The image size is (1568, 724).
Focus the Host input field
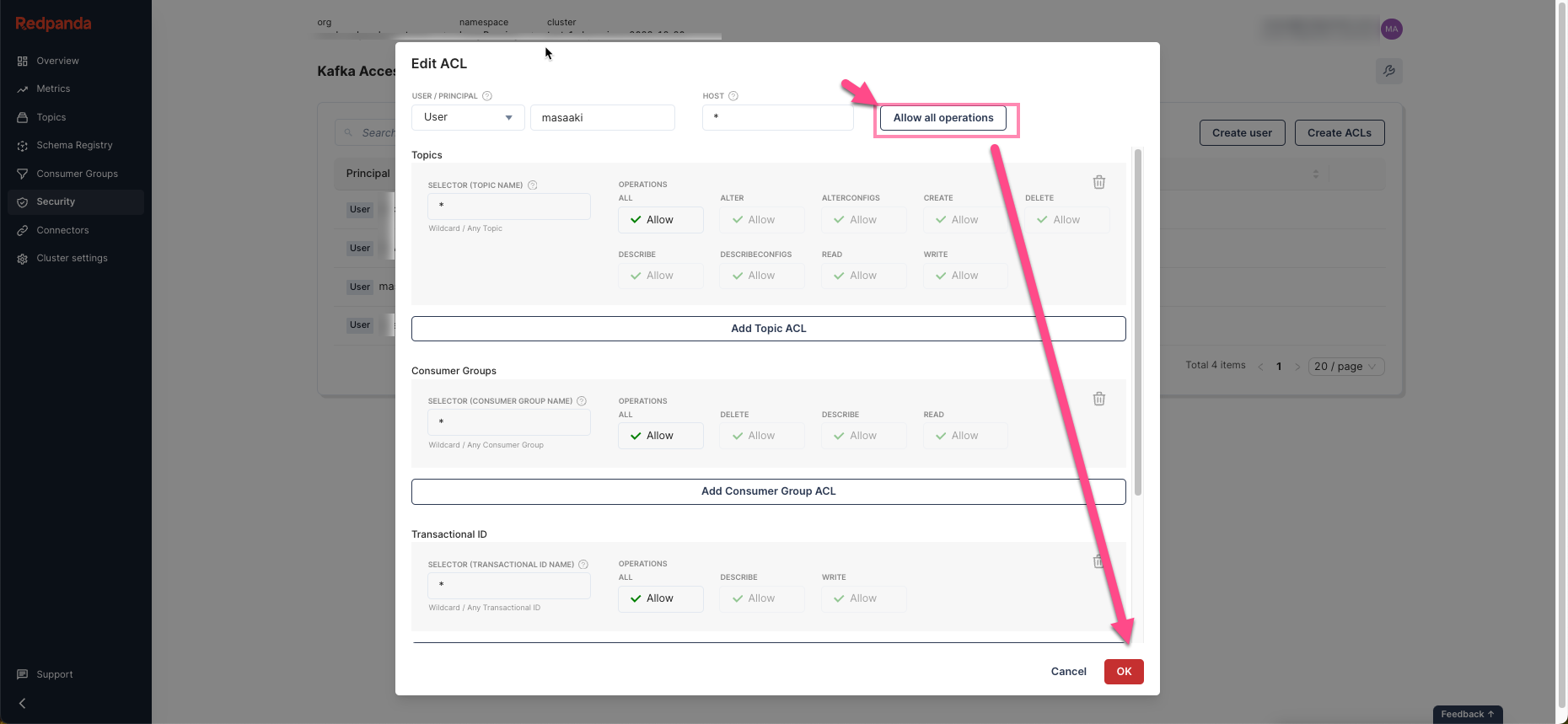point(778,117)
